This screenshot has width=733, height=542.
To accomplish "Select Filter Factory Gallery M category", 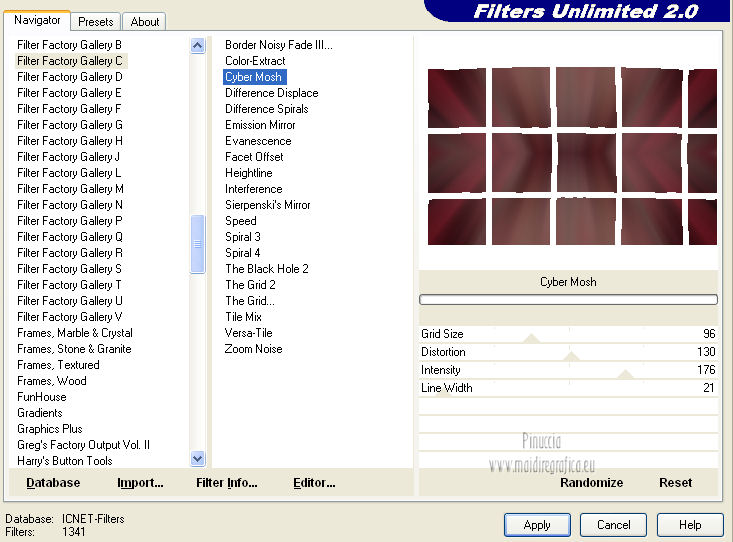I will coord(70,189).
